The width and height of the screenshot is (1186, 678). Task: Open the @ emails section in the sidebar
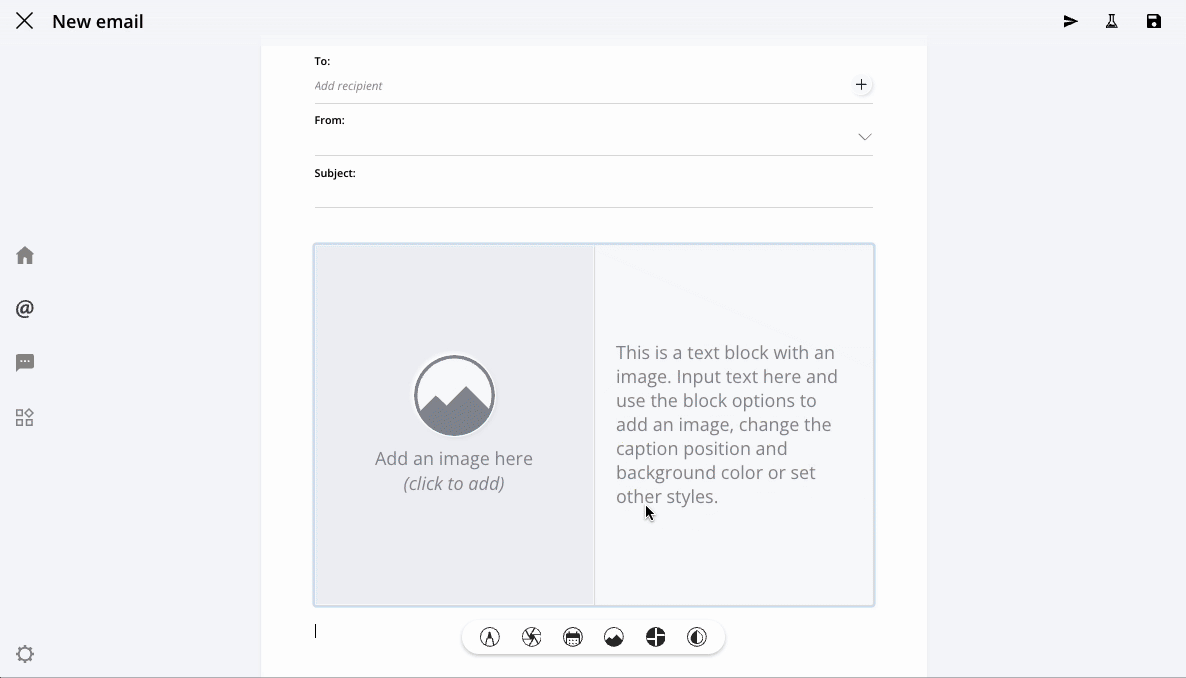point(25,309)
